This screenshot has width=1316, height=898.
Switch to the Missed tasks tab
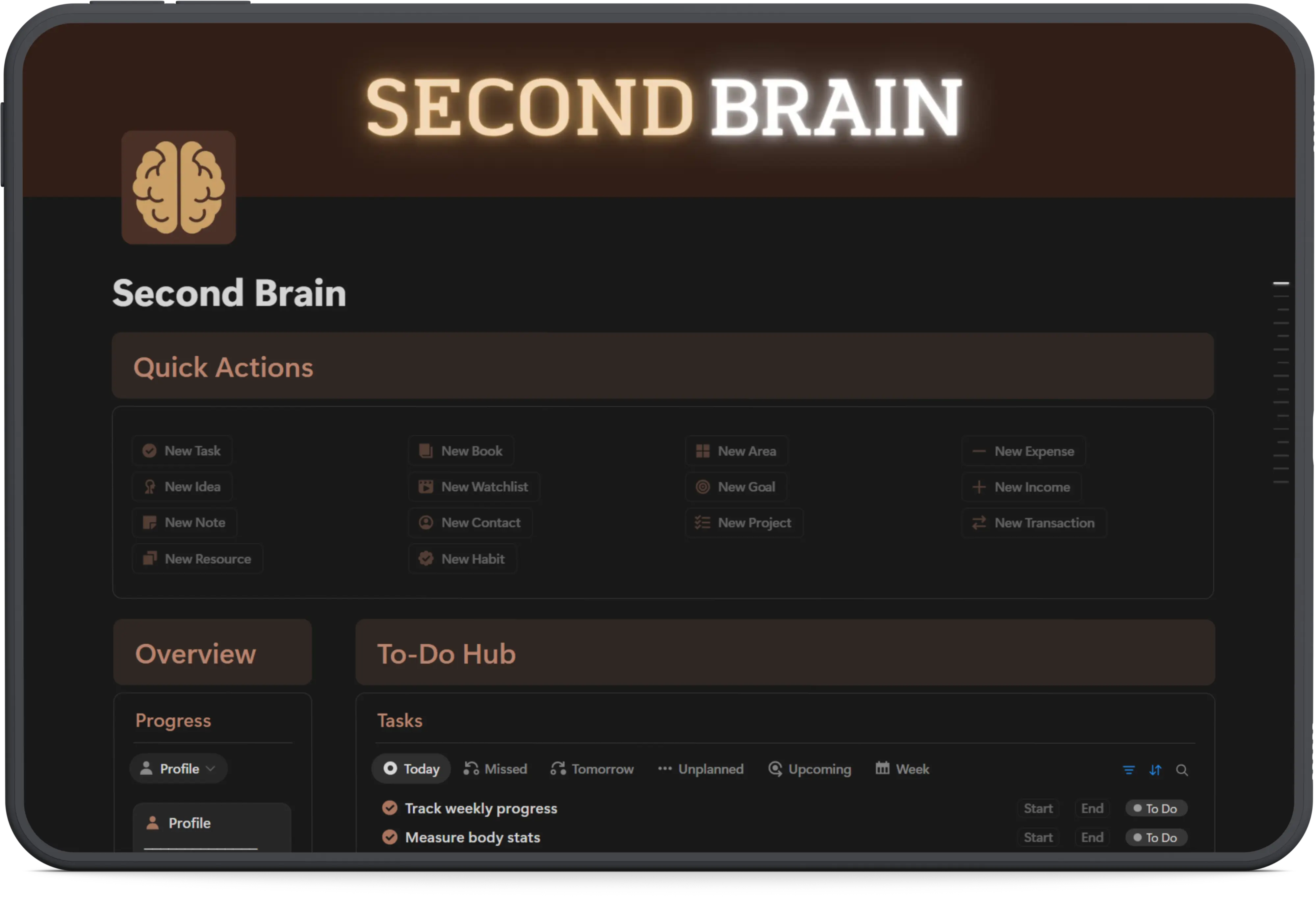tap(495, 768)
